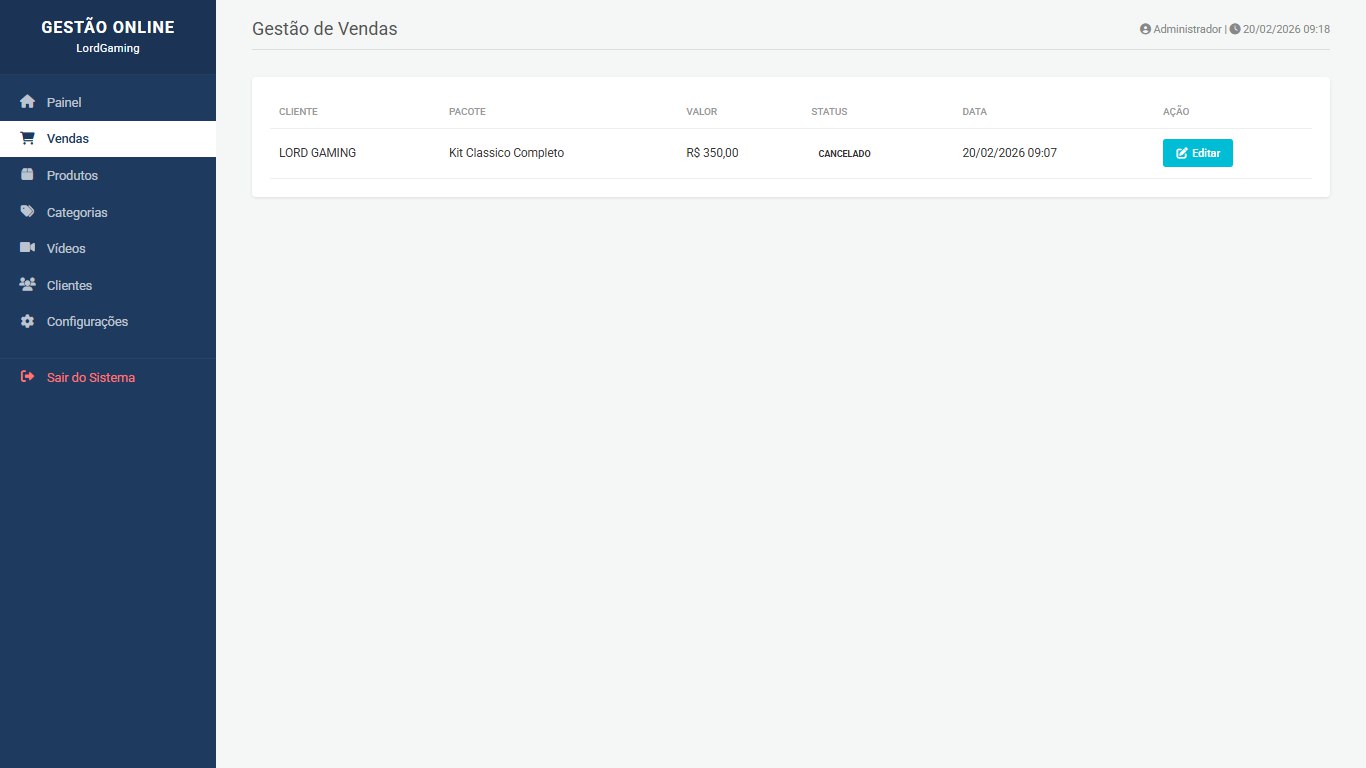Click the people icon beside Clientes

[x=28, y=285]
